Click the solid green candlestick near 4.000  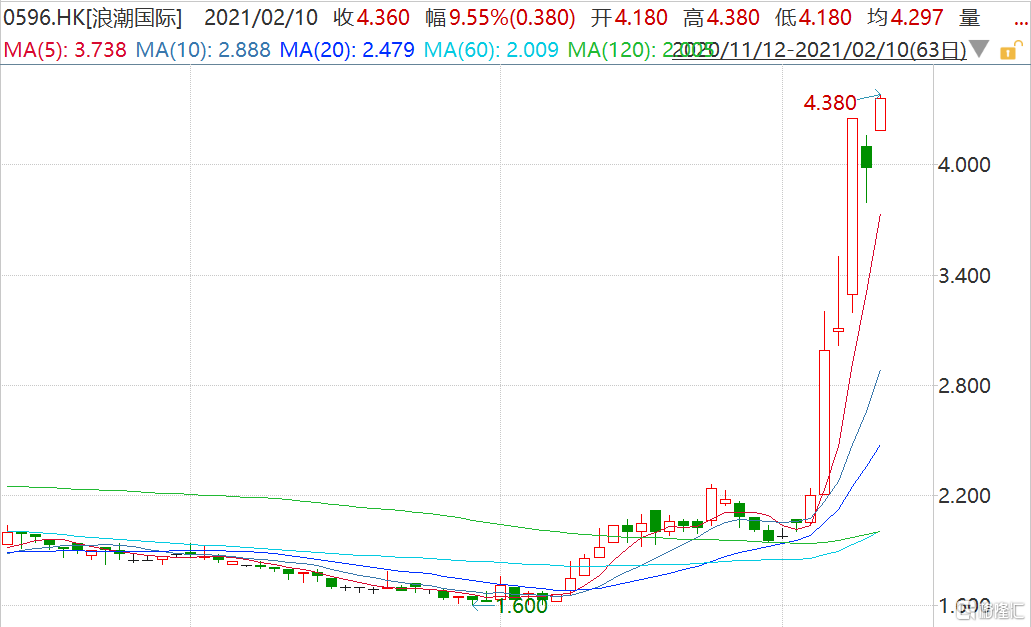point(867,157)
